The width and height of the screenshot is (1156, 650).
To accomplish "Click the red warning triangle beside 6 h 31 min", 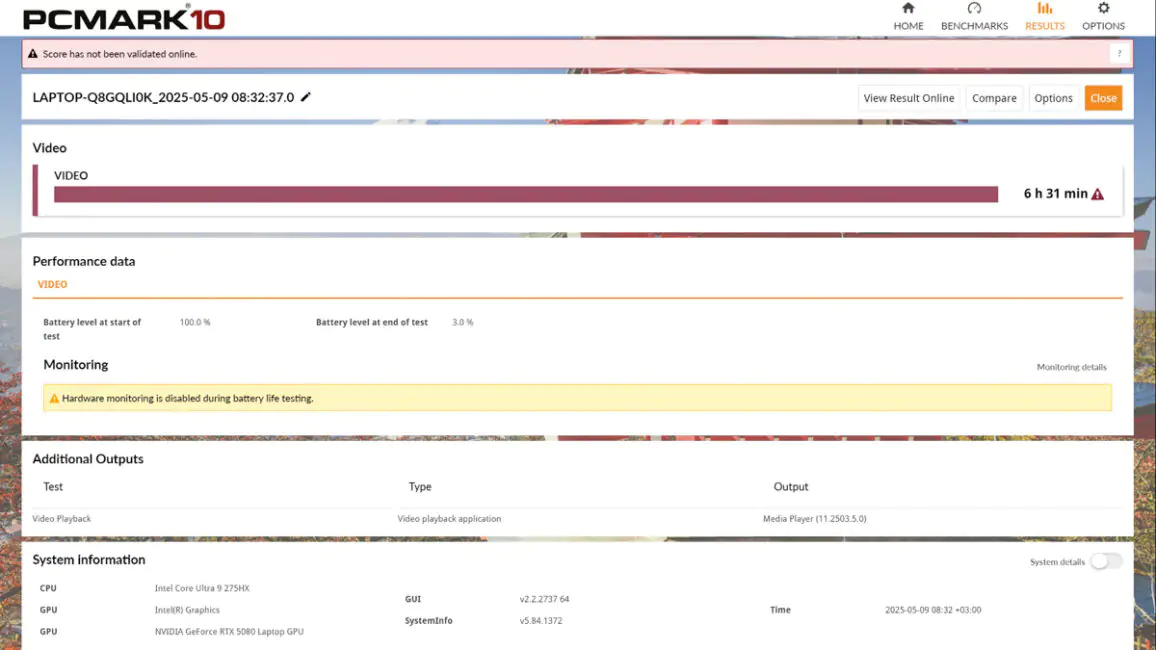I will [1098, 194].
